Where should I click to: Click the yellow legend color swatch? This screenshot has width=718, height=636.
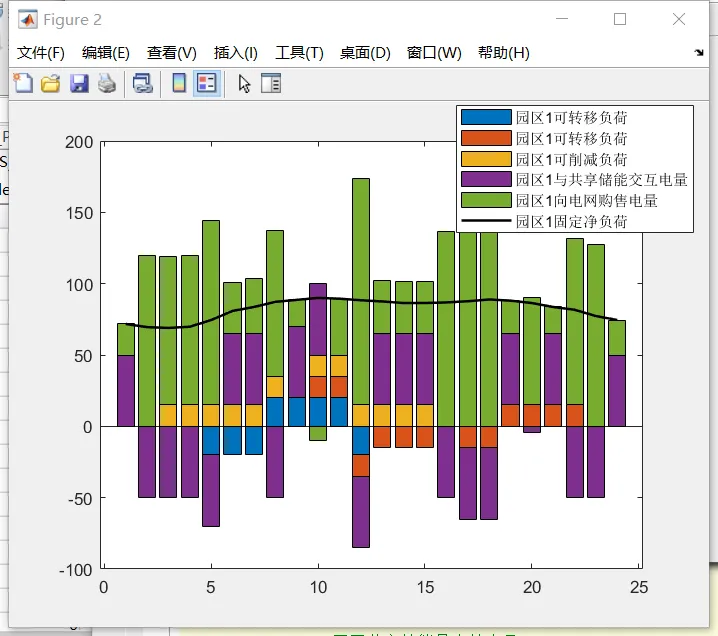point(486,159)
